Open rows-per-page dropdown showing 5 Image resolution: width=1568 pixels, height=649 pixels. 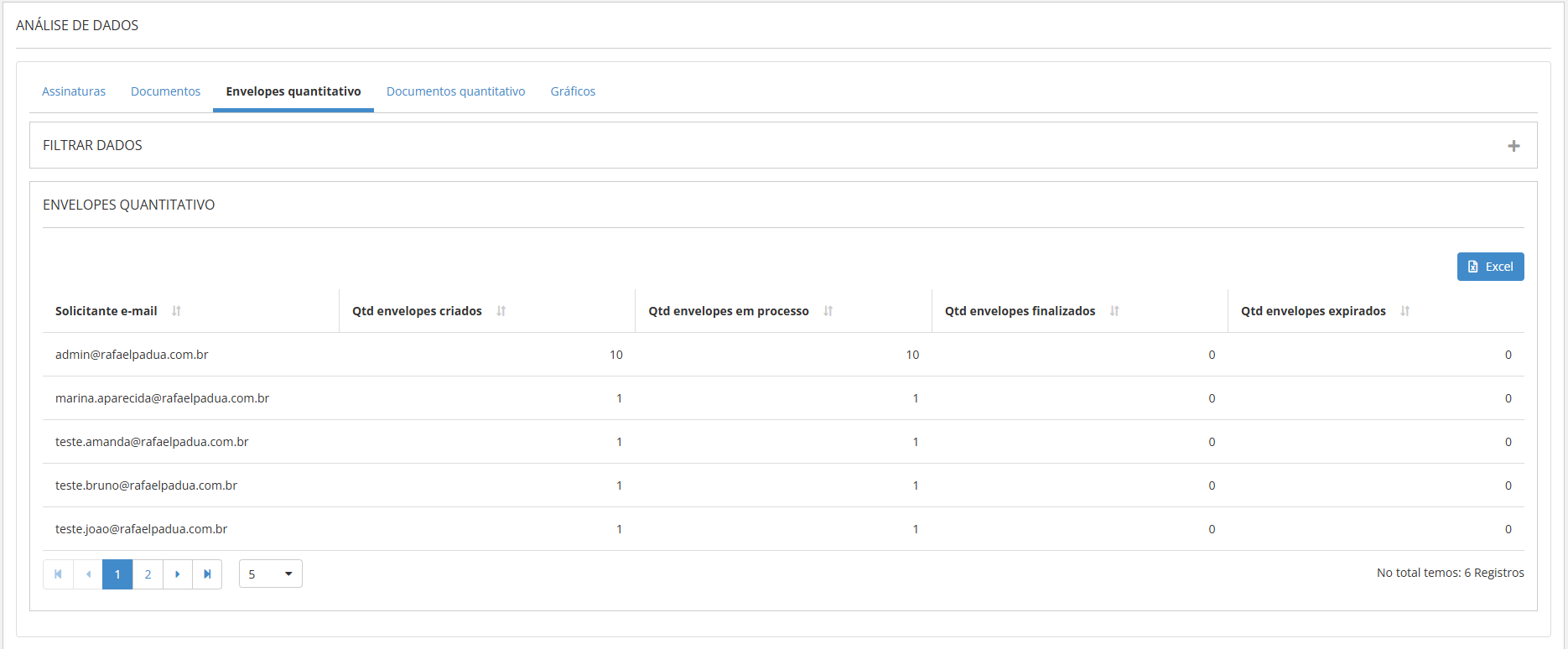pos(270,574)
